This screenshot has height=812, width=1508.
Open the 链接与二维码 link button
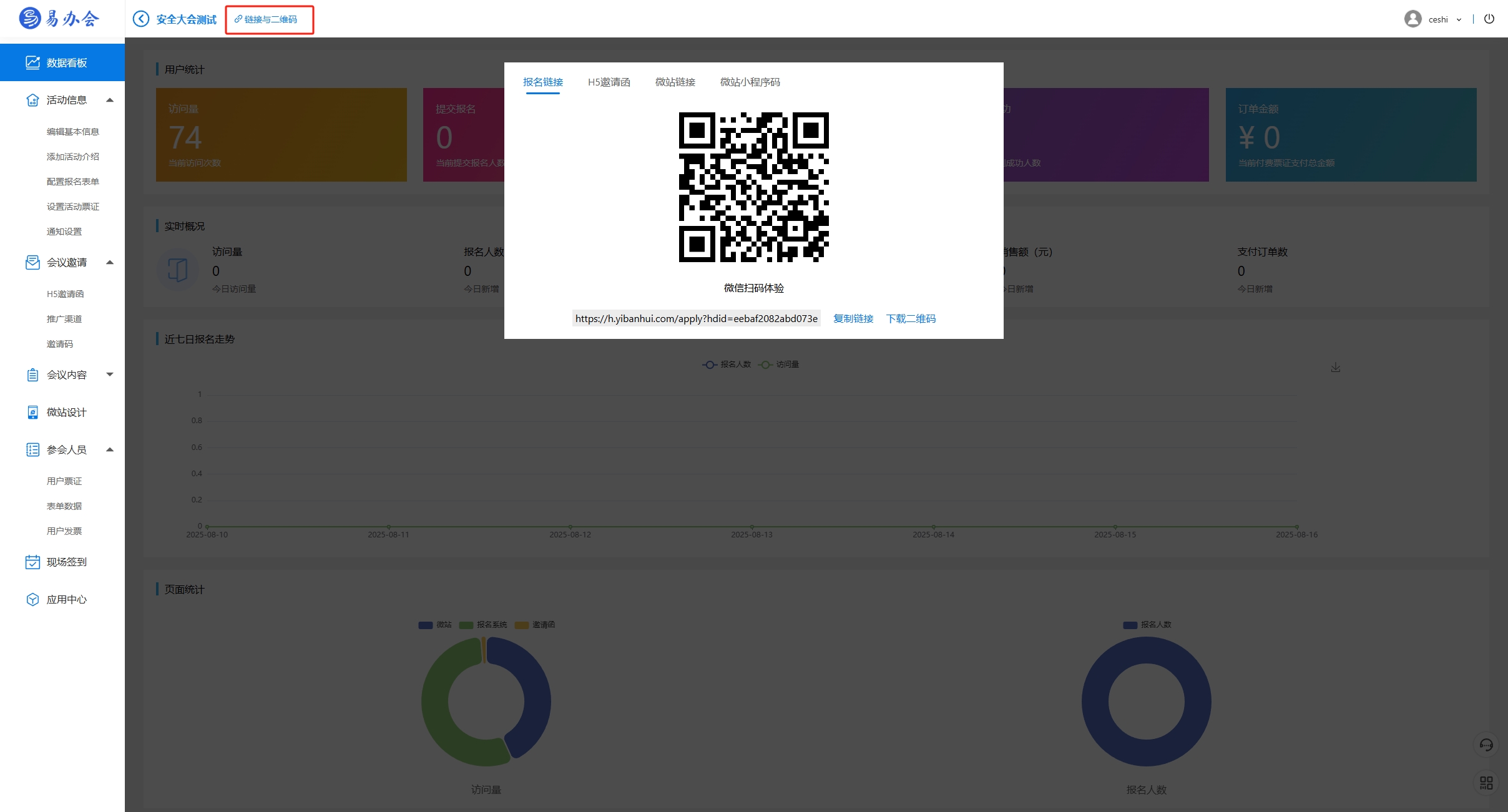pyautogui.click(x=266, y=19)
